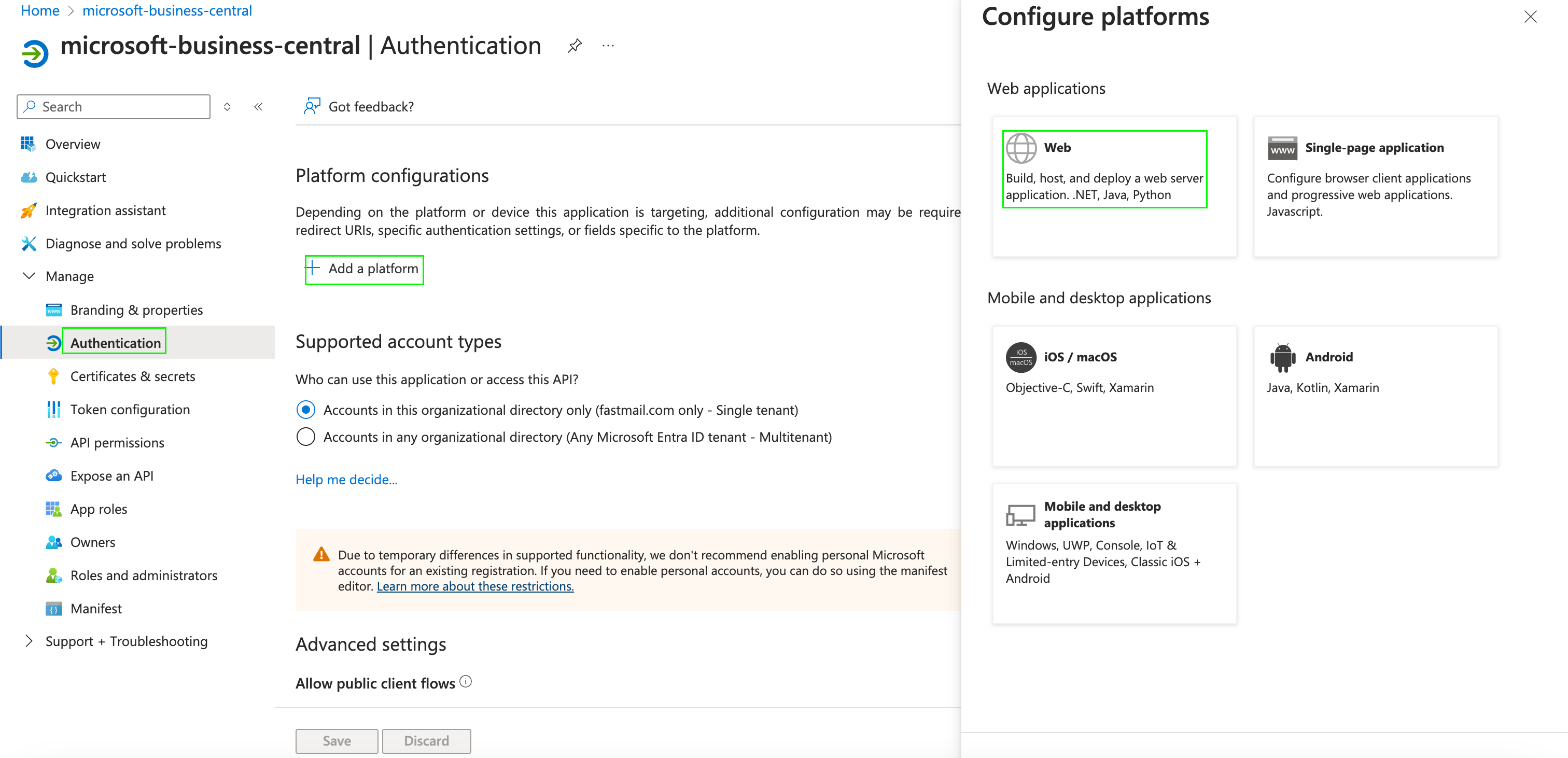This screenshot has height=758, width=1568.
Task: Click the Authentication arrow icon in sidebar
Action: pos(53,343)
